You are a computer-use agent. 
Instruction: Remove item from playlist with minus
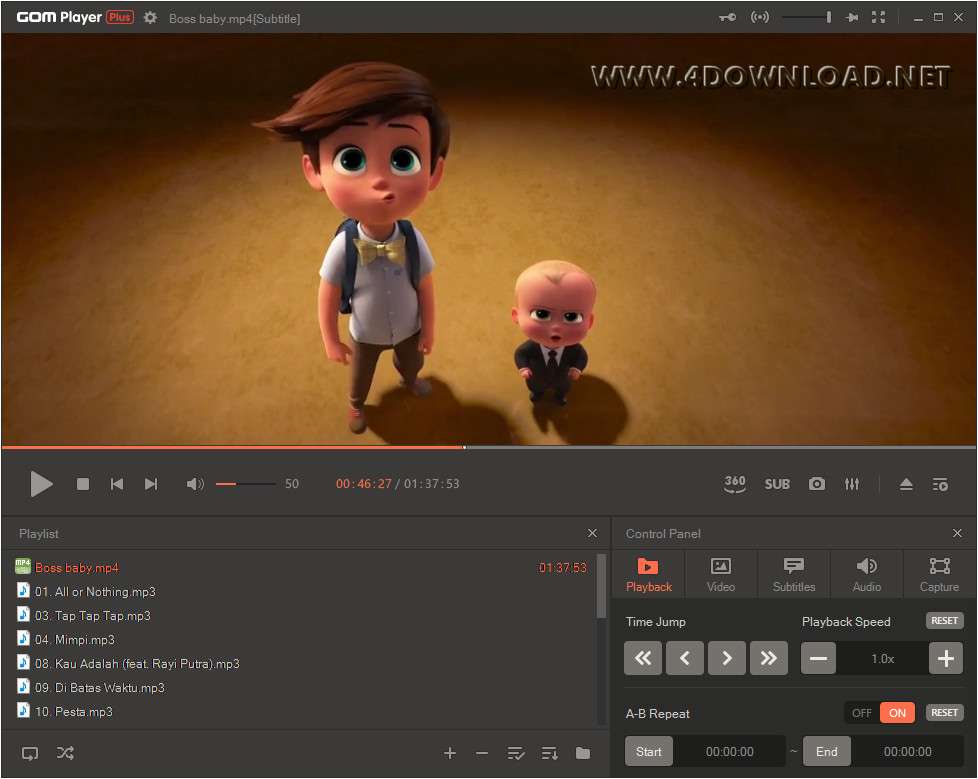(x=482, y=753)
